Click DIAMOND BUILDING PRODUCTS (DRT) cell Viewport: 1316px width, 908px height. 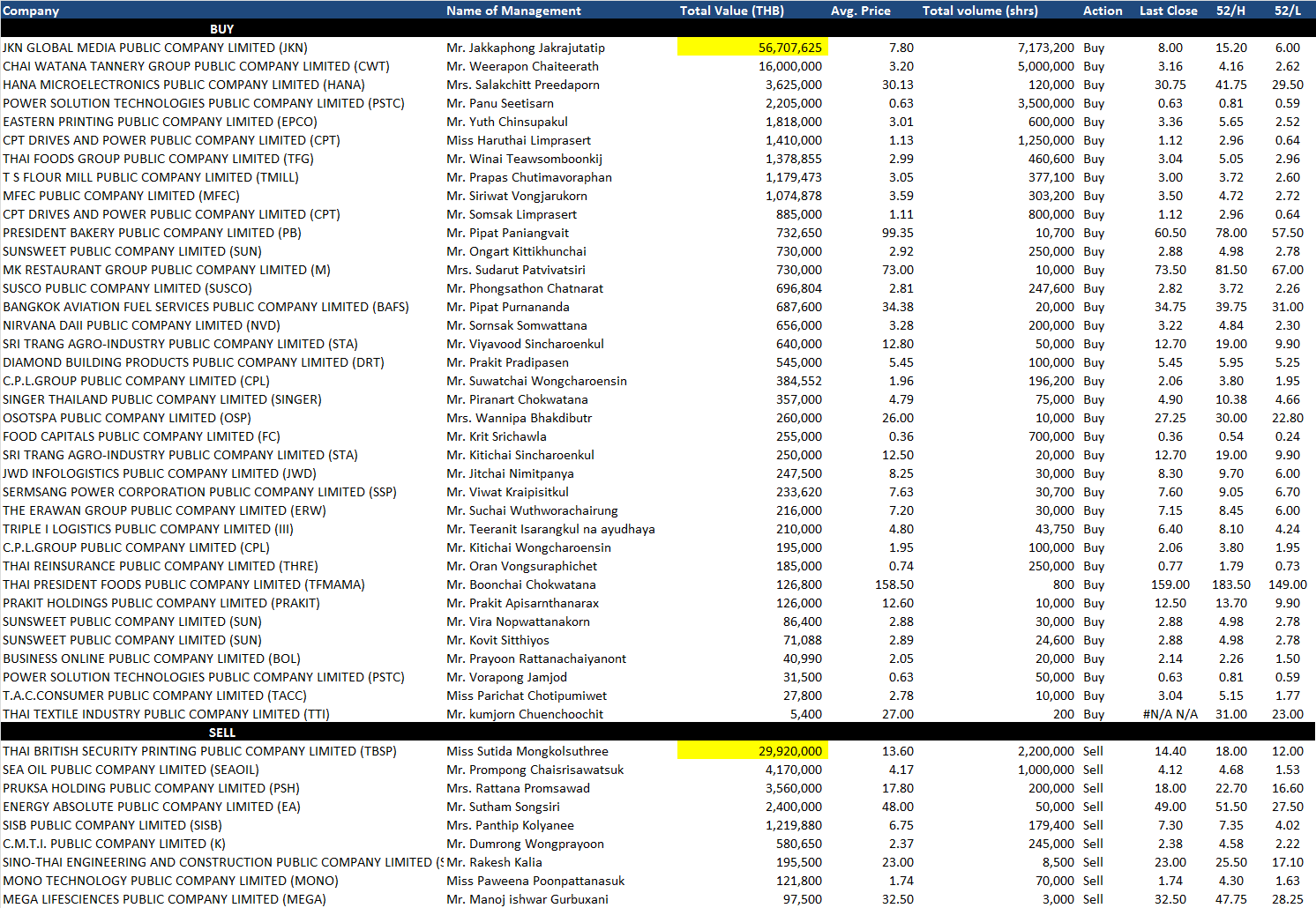[193, 362]
